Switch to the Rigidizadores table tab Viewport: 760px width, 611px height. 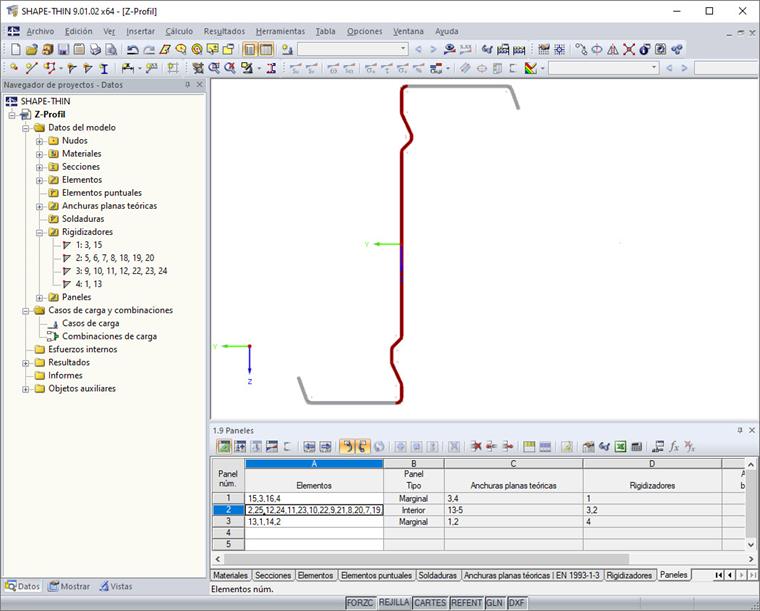click(629, 575)
